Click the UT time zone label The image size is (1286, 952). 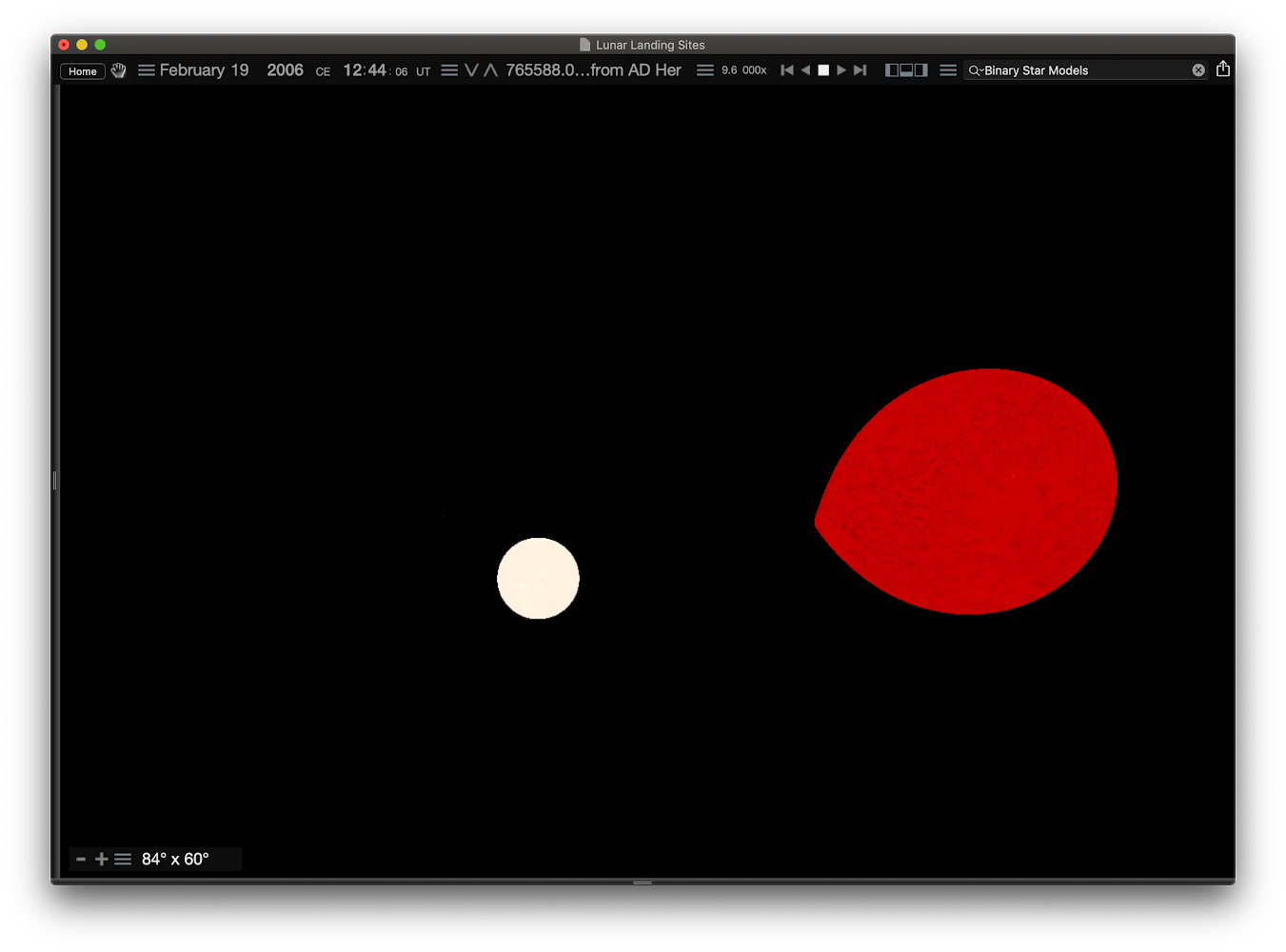pyautogui.click(x=423, y=71)
